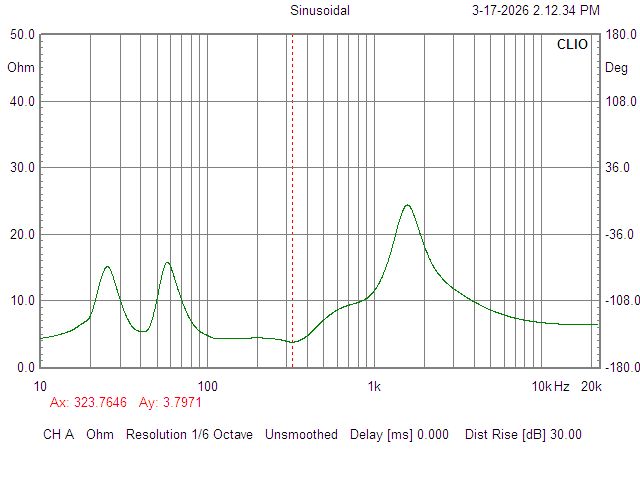Click the tallest impedance peak near 1.5k

407,205
